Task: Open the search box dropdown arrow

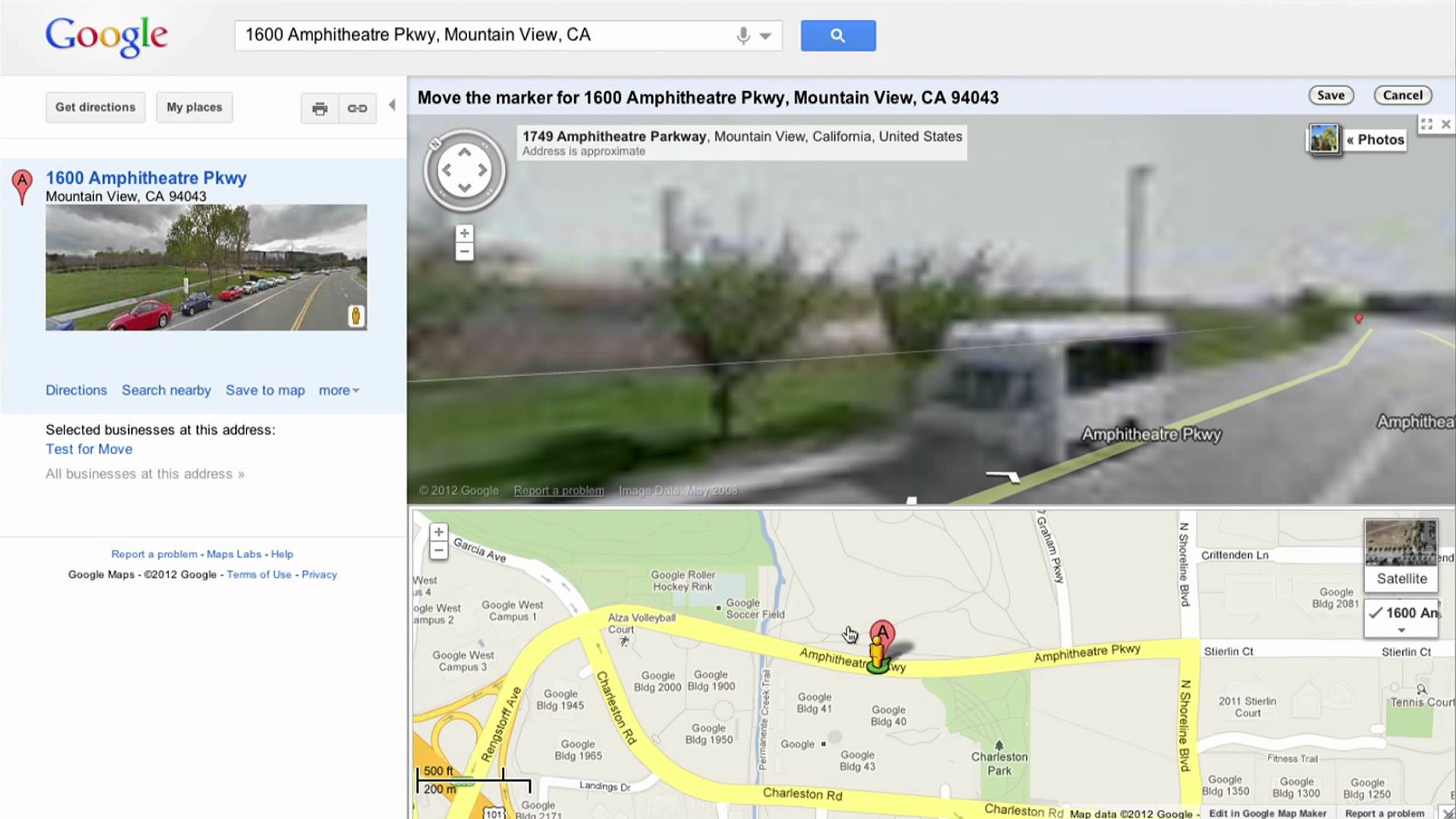Action: click(765, 36)
